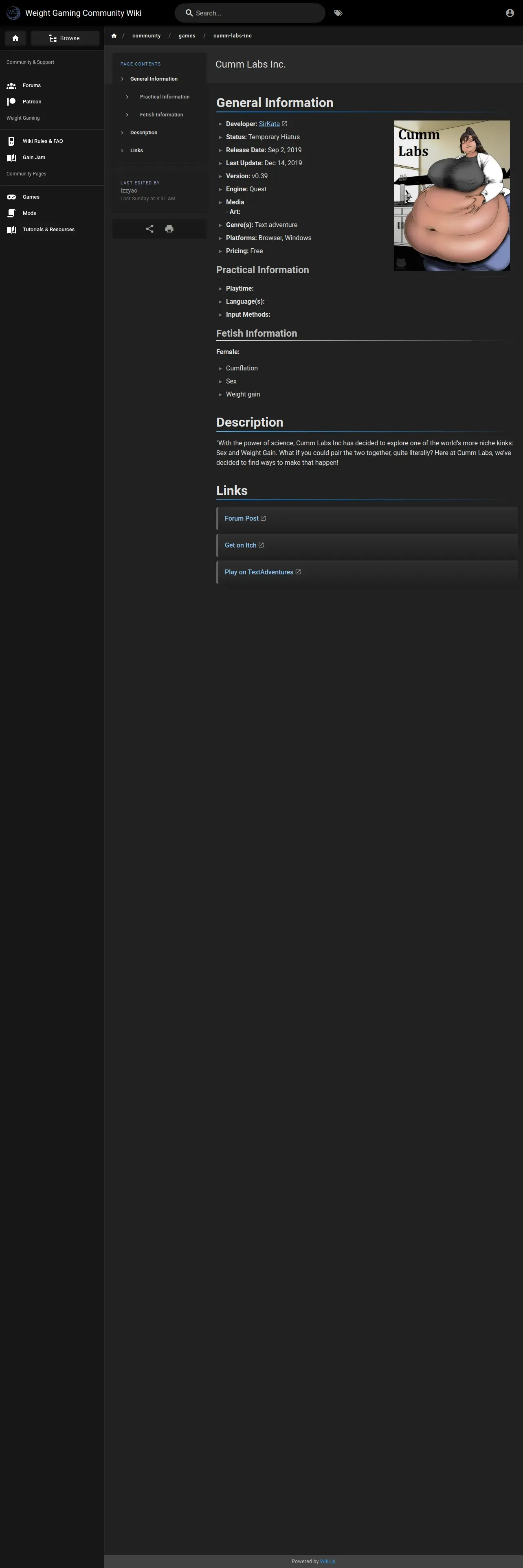
Task: Click the Games controller icon
Action: click(x=11, y=197)
